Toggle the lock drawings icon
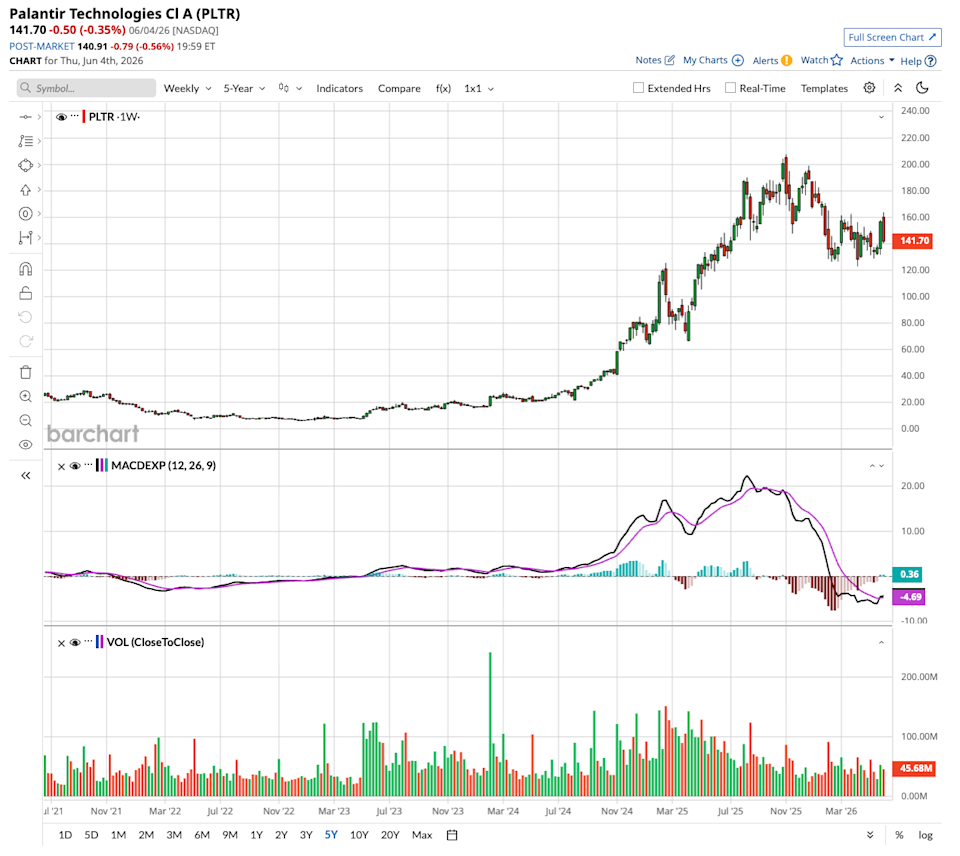The height and width of the screenshot is (856, 960). pos(25,293)
